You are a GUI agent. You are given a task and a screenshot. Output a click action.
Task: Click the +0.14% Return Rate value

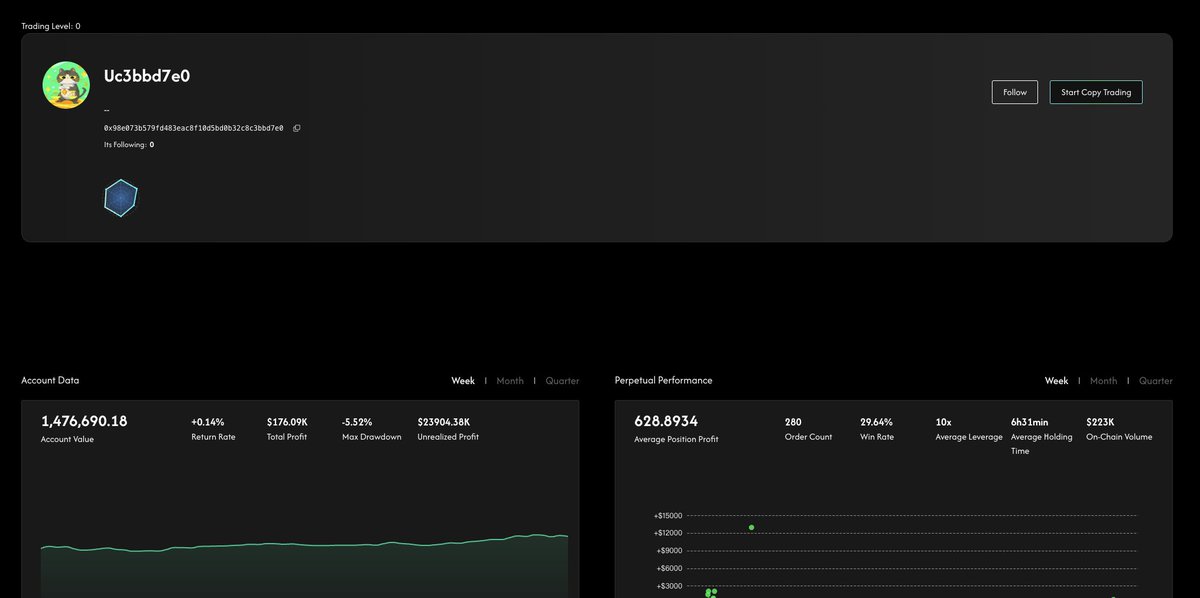tap(208, 422)
